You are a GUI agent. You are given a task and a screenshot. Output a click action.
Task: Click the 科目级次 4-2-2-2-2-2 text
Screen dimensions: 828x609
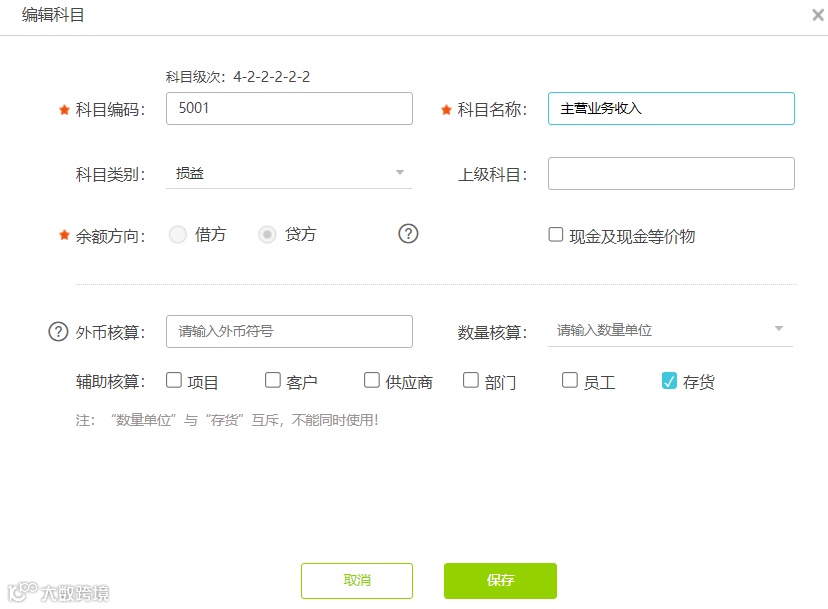238,77
